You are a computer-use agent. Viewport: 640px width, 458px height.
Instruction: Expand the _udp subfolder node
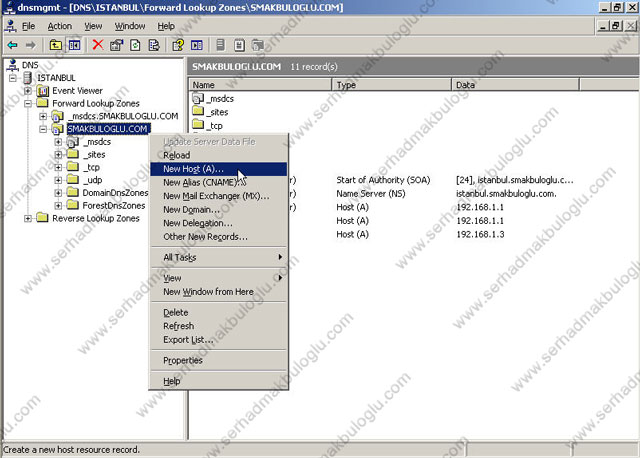[x=58, y=180]
